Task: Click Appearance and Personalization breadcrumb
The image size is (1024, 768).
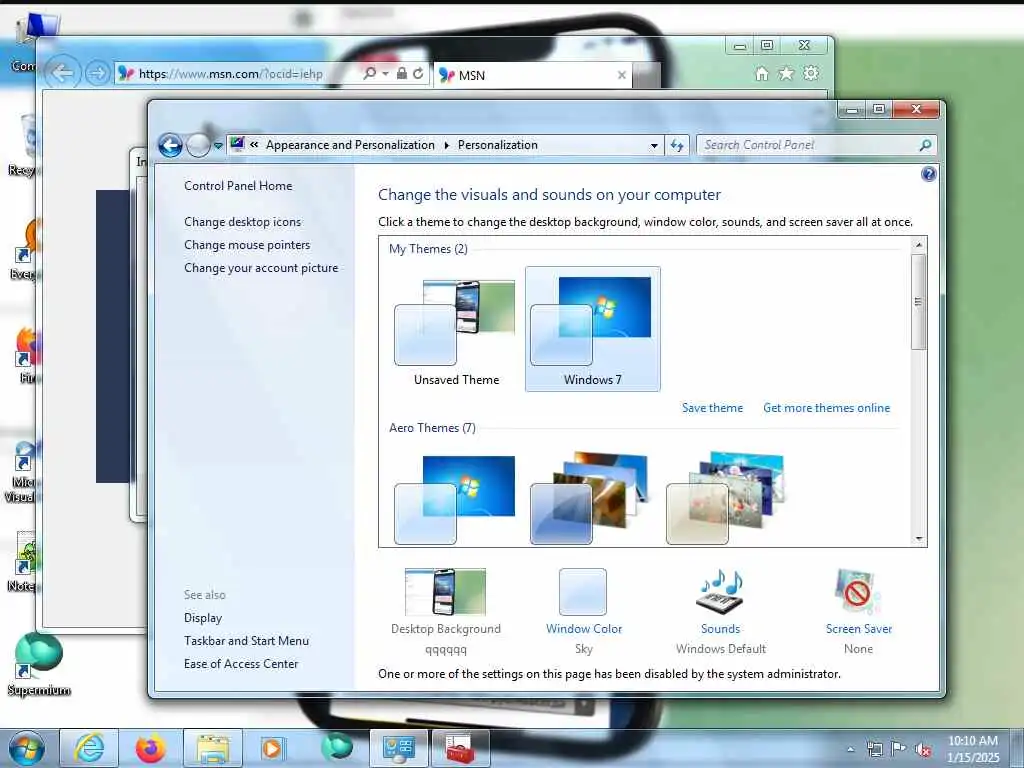Action: click(x=350, y=145)
